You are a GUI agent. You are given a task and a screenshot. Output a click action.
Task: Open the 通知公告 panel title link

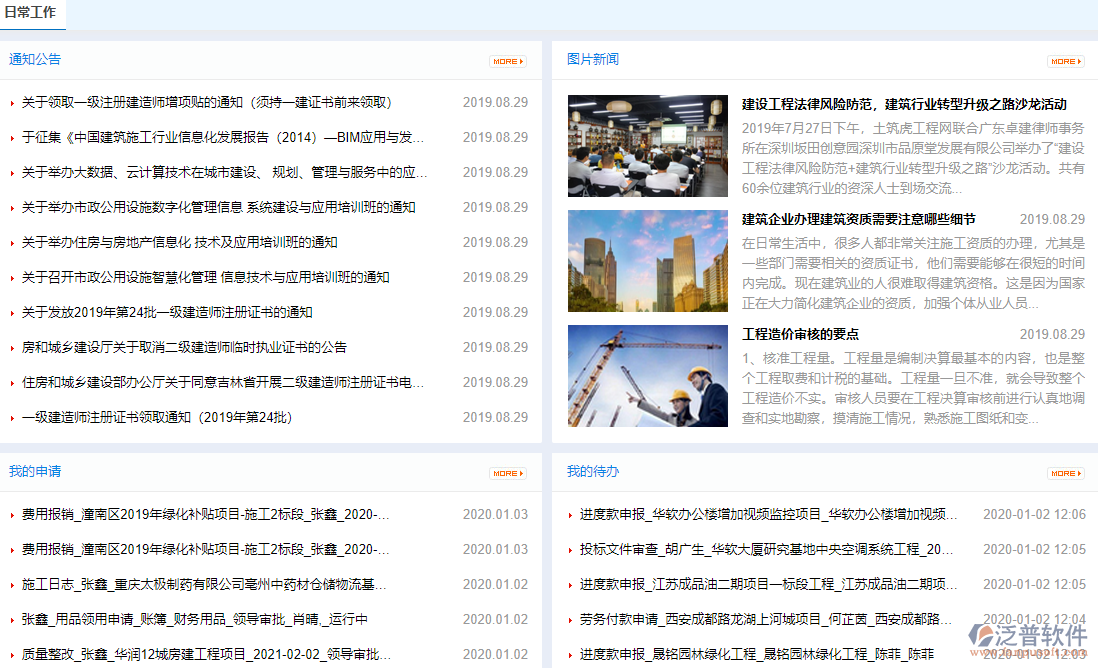pyautogui.click(x=35, y=60)
